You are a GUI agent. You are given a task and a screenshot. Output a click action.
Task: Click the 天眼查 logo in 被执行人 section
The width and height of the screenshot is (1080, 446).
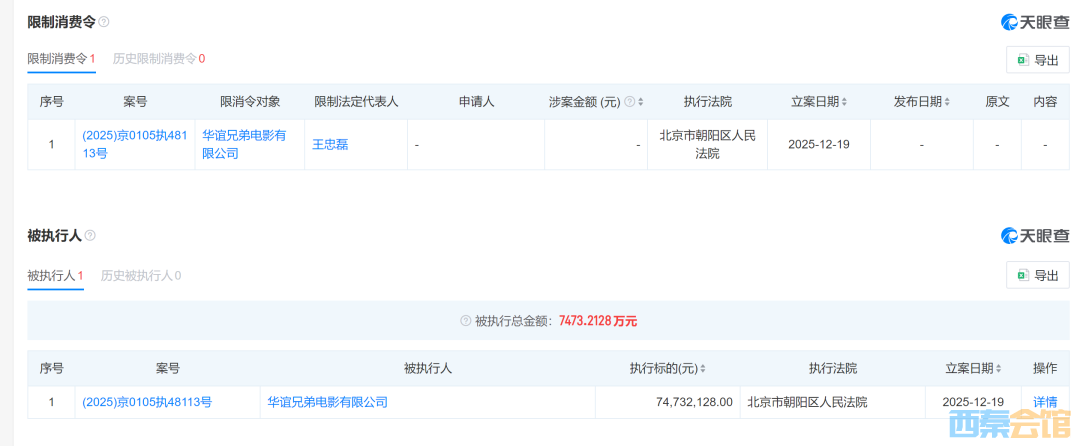(1035, 236)
